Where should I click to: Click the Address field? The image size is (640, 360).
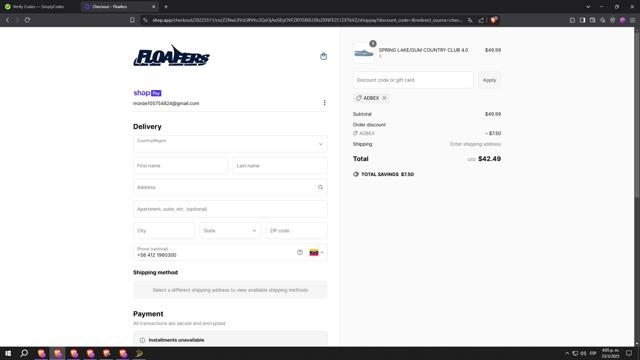coord(230,187)
